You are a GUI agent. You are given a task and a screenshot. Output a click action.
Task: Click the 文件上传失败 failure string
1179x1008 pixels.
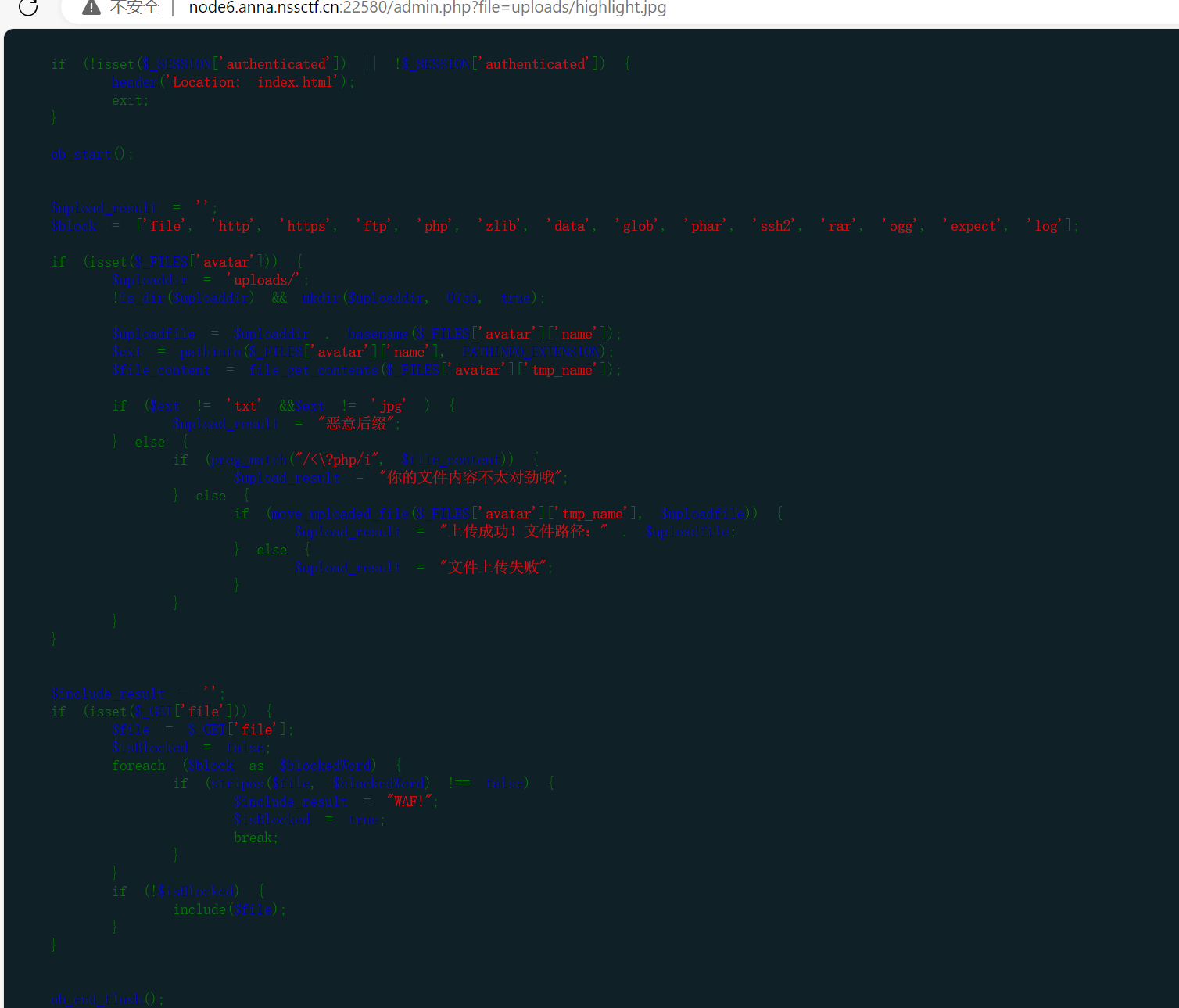point(493,568)
